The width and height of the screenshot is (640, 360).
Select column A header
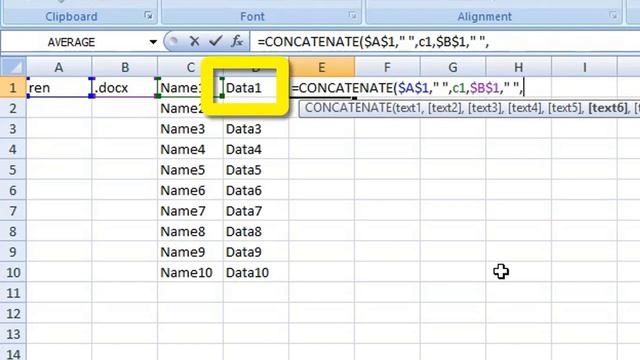(x=59, y=67)
